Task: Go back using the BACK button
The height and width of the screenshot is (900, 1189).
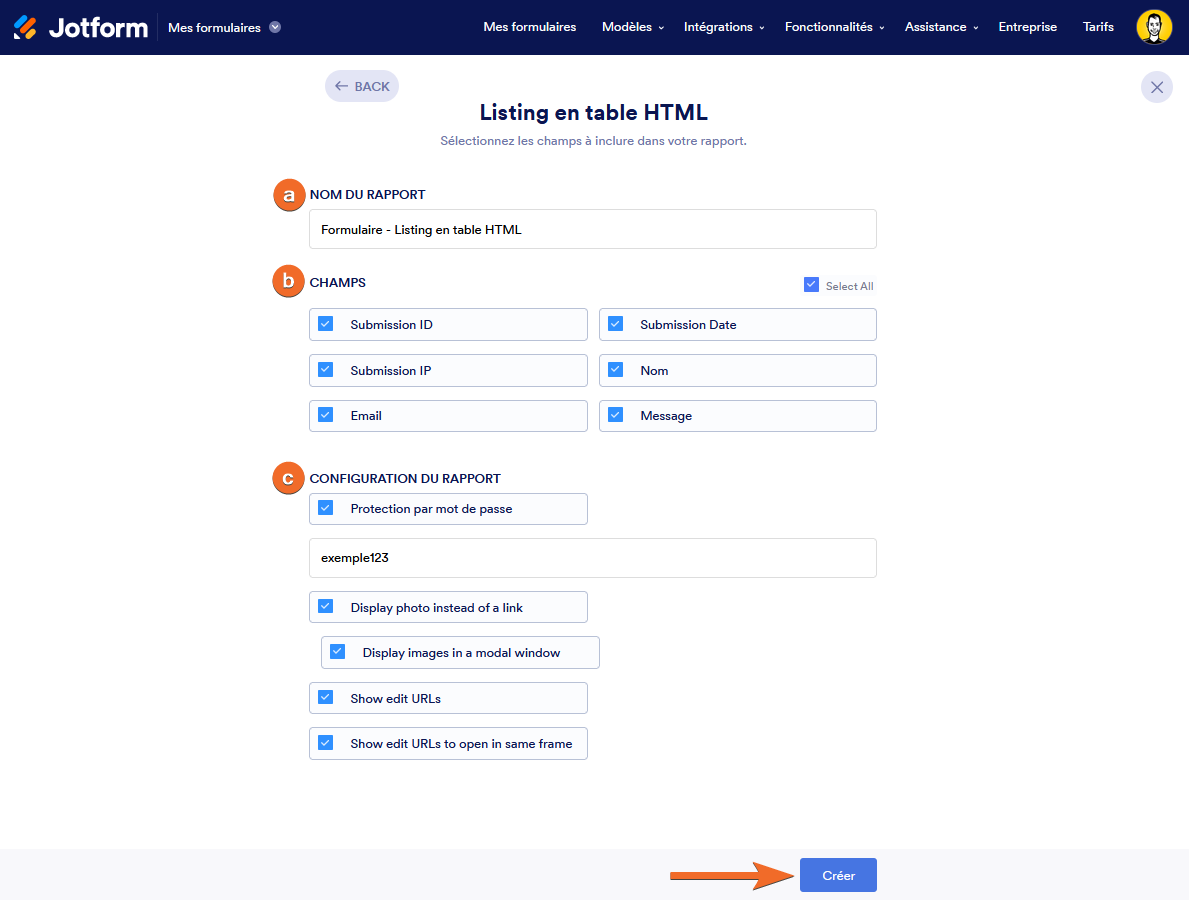Action: (362, 86)
